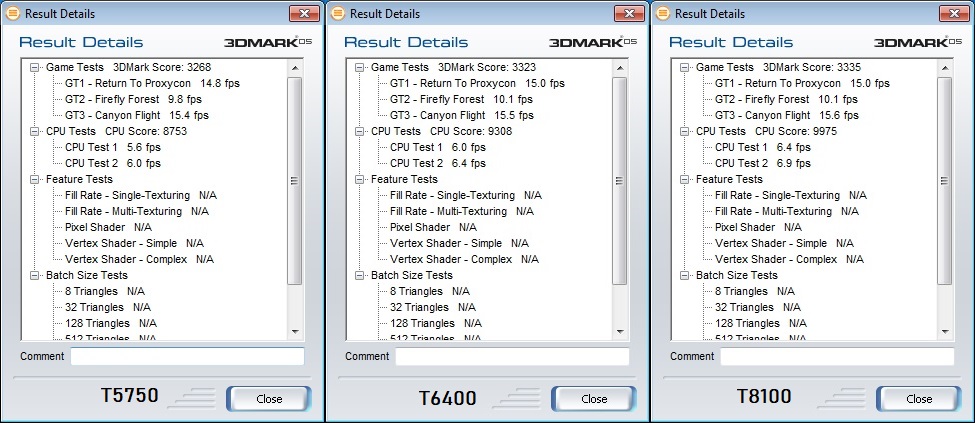Close the third window via red X

tap(954, 13)
